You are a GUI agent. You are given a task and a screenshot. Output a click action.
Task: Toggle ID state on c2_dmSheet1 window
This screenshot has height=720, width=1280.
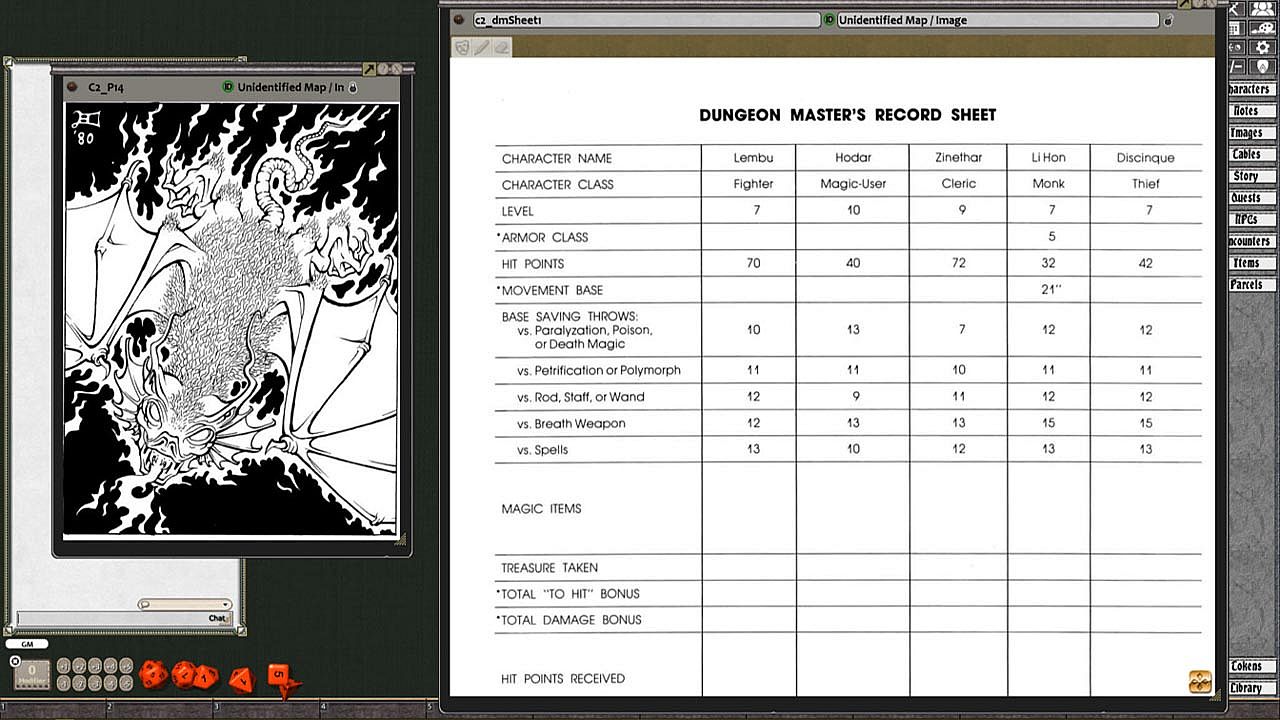coord(829,19)
